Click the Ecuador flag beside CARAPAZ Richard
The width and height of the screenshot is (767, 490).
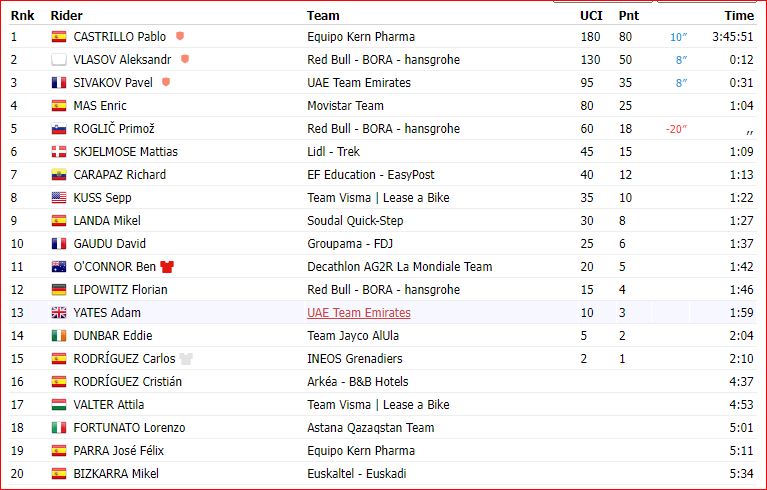pyautogui.click(x=59, y=175)
